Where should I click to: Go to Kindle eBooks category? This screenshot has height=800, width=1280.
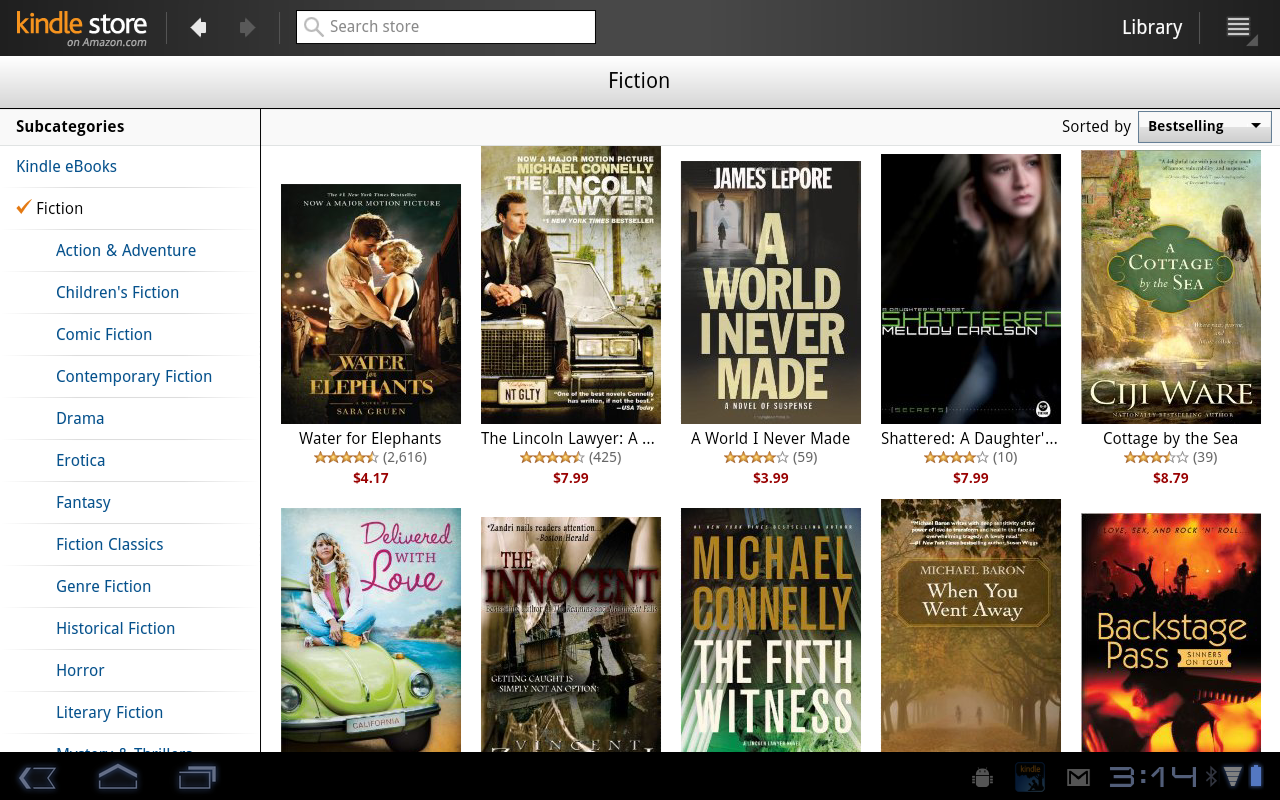pyautogui.click(x=66, y=166)
